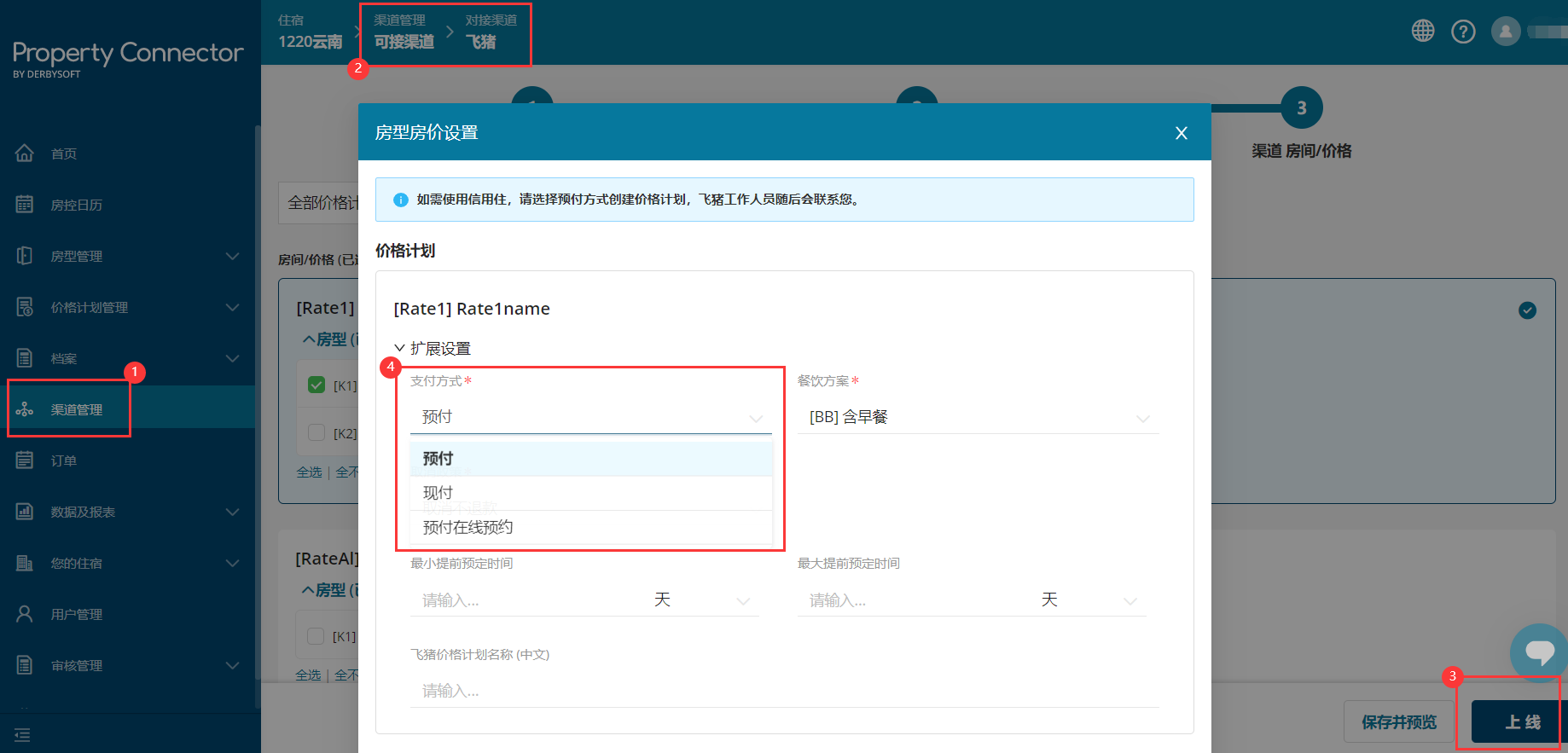Toggle the Rate1 card selected checkmark
Screen dimensions: 1568x753
1528,310
